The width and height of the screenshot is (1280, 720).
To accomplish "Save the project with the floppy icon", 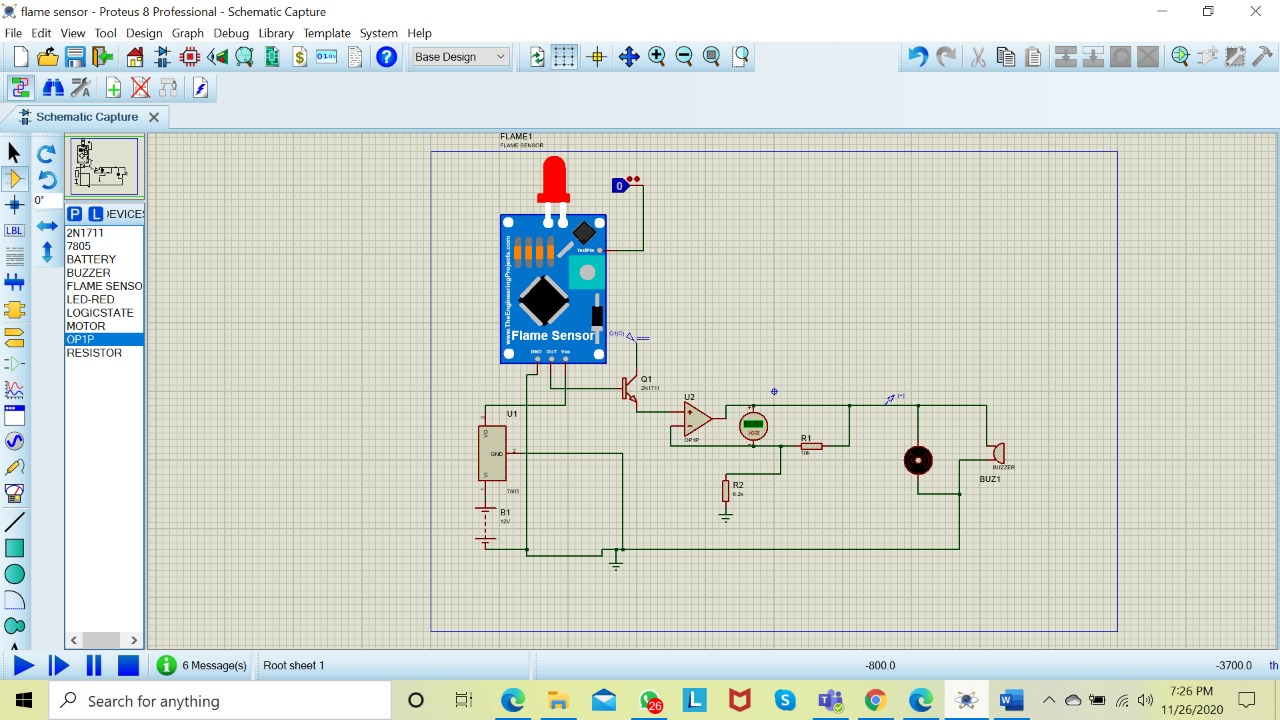I will pos(75,57).
